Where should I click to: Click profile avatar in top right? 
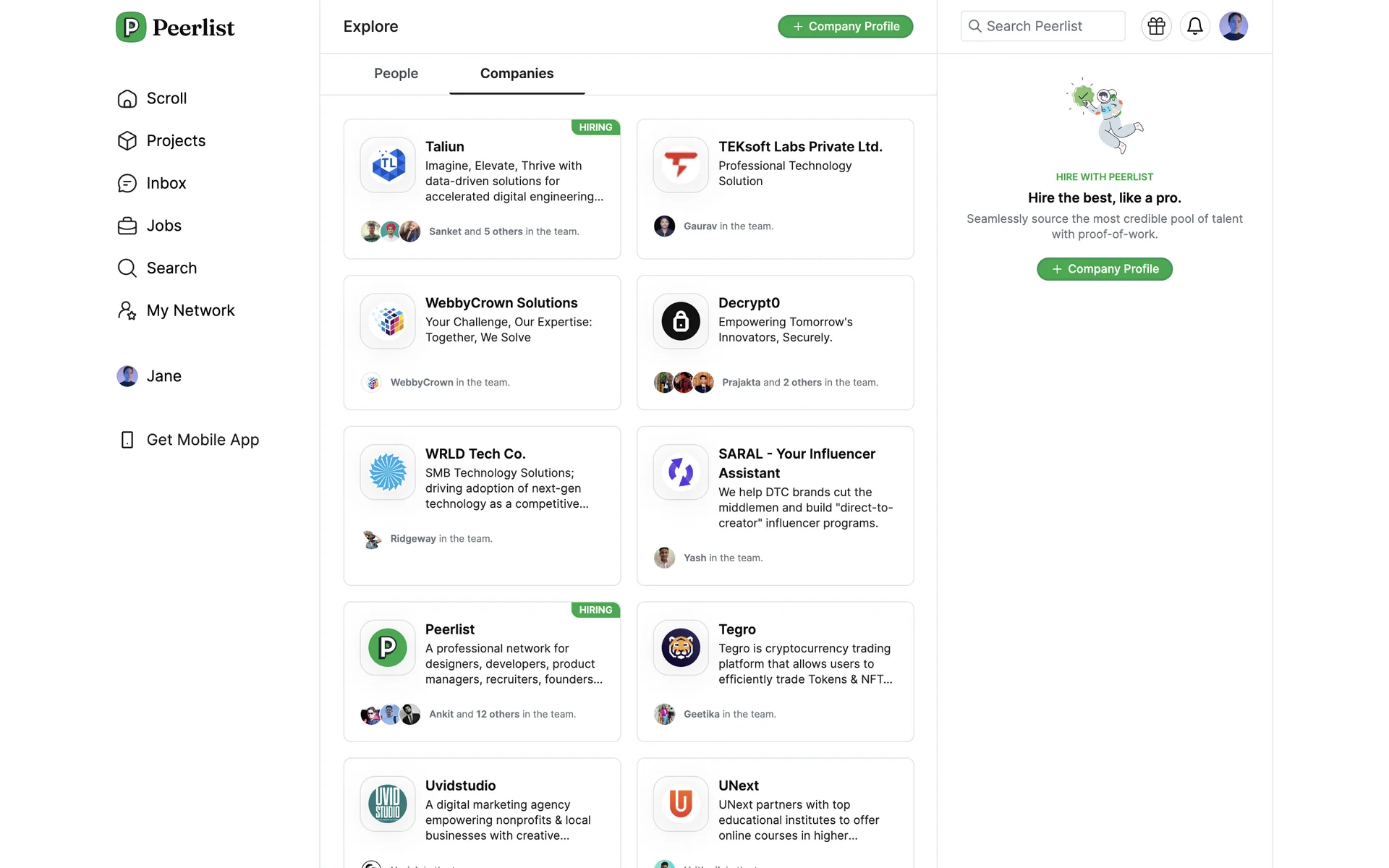[x=1233, y=26]
